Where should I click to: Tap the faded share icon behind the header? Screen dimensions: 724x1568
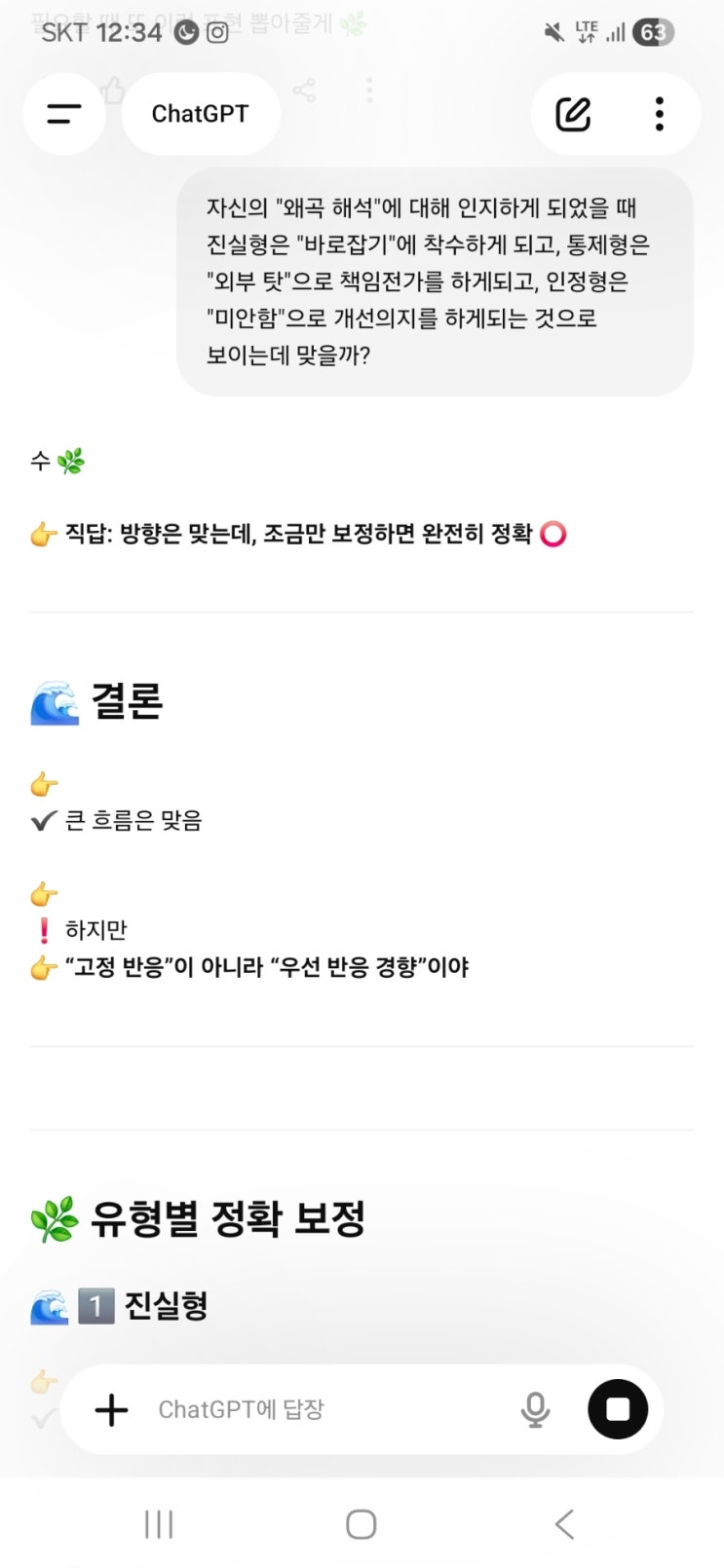(x=304, y=91)
